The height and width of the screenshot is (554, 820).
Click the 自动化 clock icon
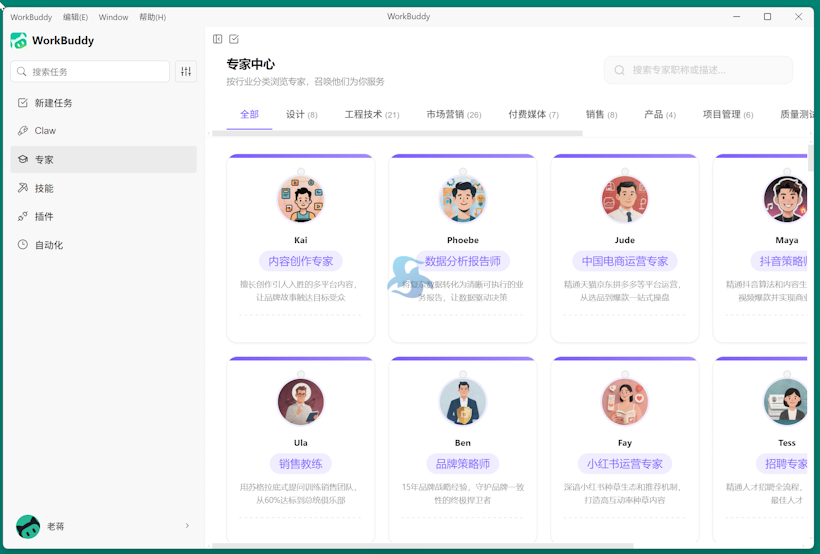point(22,244)
